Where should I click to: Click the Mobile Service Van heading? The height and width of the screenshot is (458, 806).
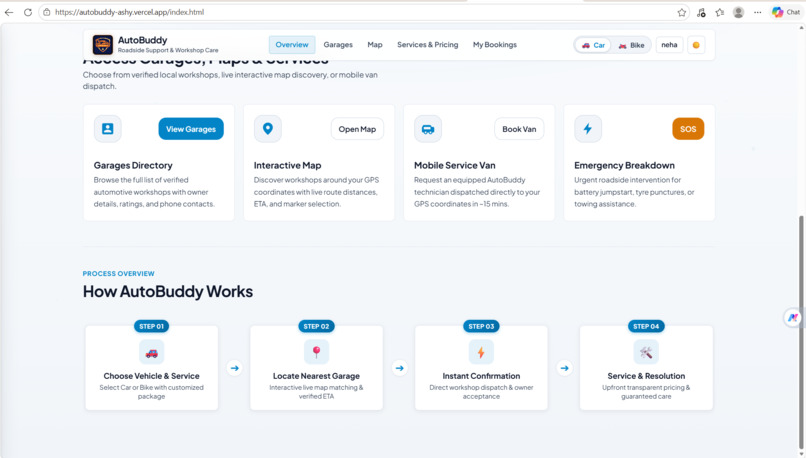[455, 166]
